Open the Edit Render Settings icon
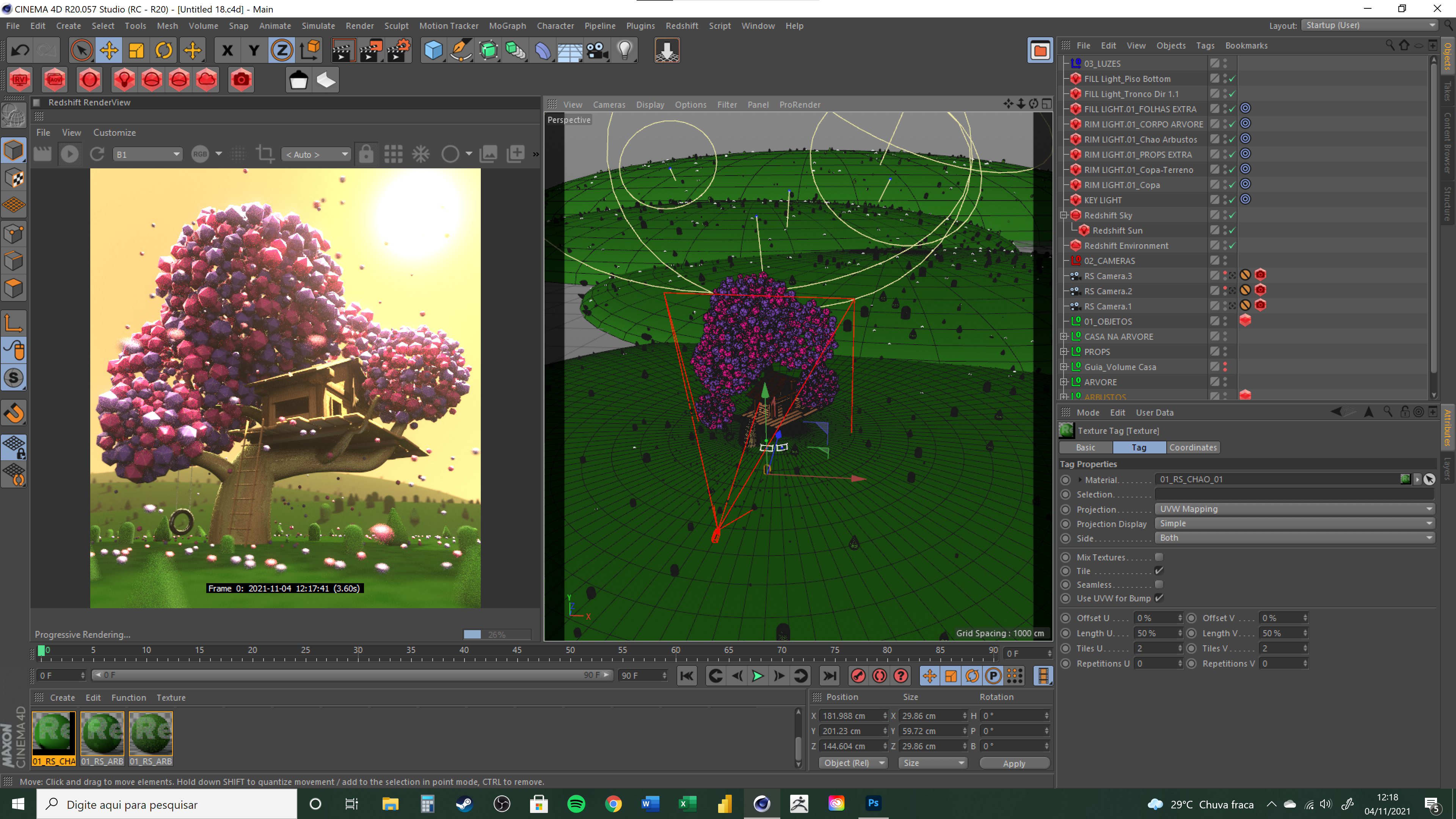This screenshot has width=1456, height=819. tap(399, 51)
